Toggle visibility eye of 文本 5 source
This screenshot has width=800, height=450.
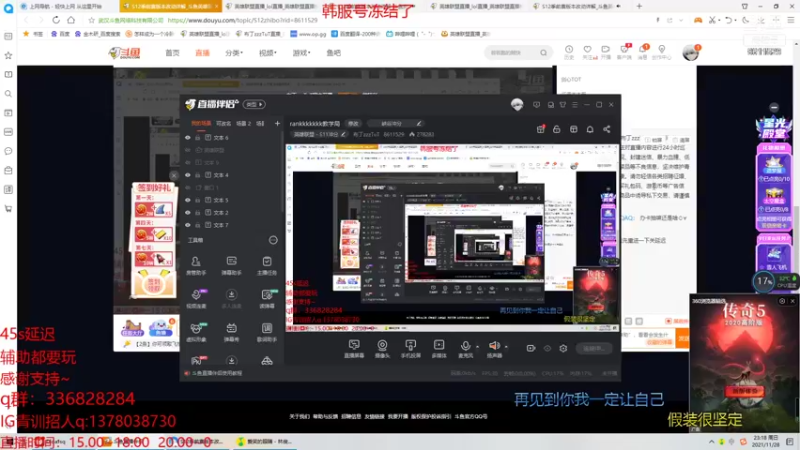188,200
